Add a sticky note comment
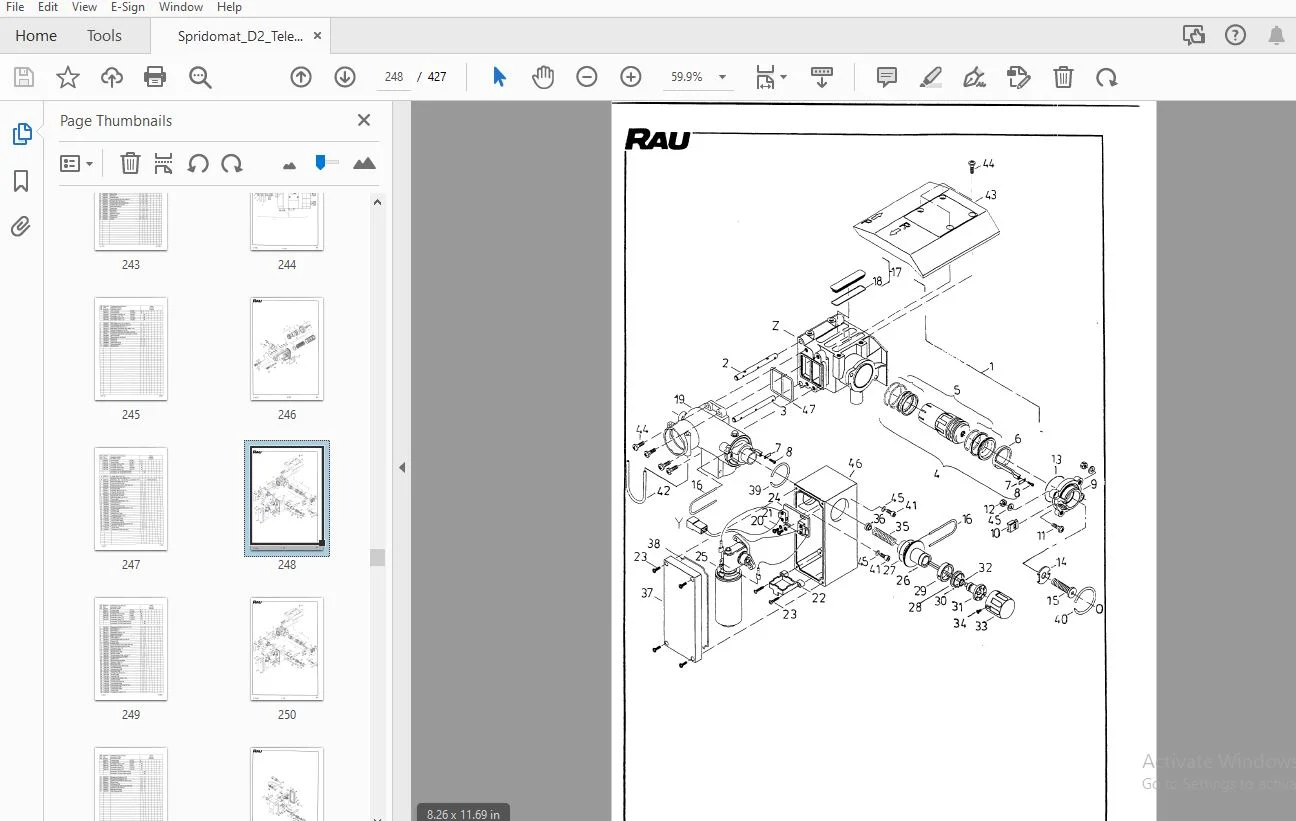The image size is (1296, 821). (x=886, y=77)
